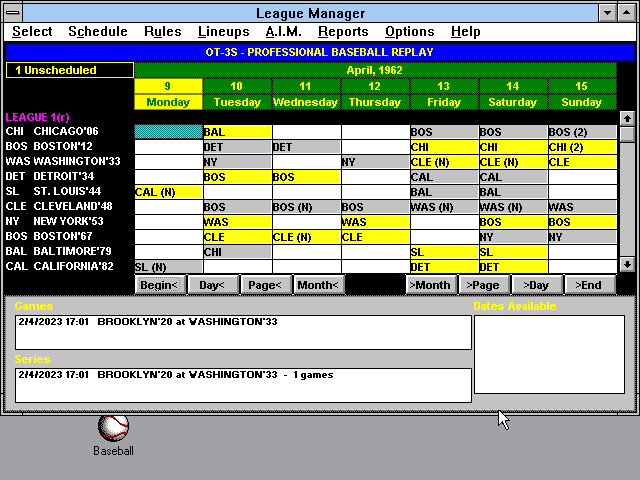Open the Reports menu
Image resolution: width=640 pixels, height=480 pixels.
pyautogui.click(x=343, y=32)
